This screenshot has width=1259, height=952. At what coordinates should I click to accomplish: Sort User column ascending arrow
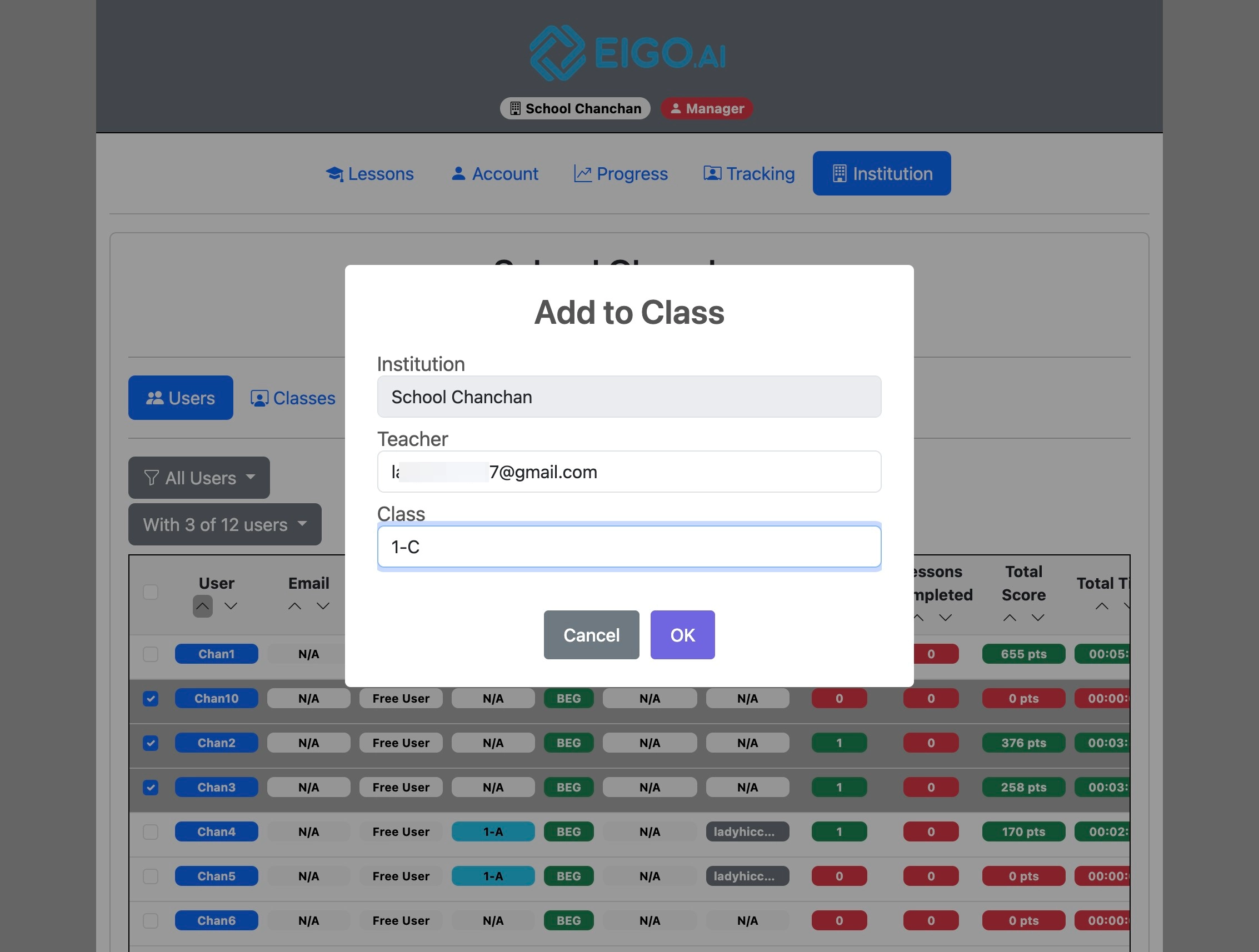click(x=203, y=606)
